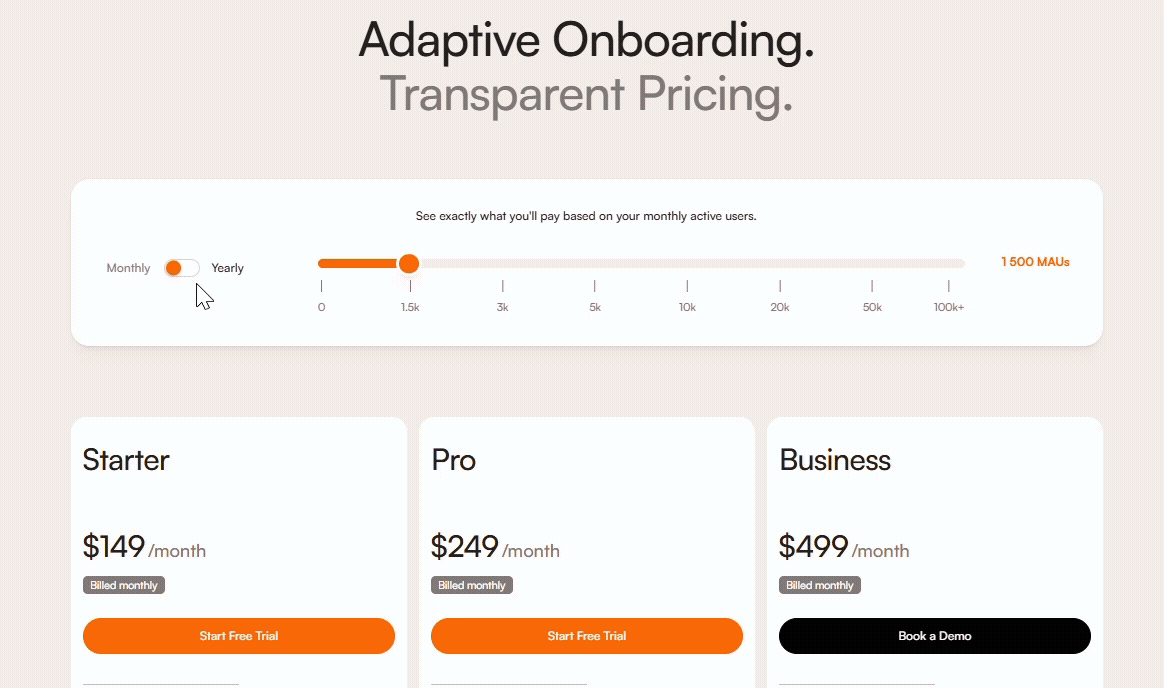Select the Monthly billing label
This screenshot has width=1164, height=688.
[x=128, y=268]
